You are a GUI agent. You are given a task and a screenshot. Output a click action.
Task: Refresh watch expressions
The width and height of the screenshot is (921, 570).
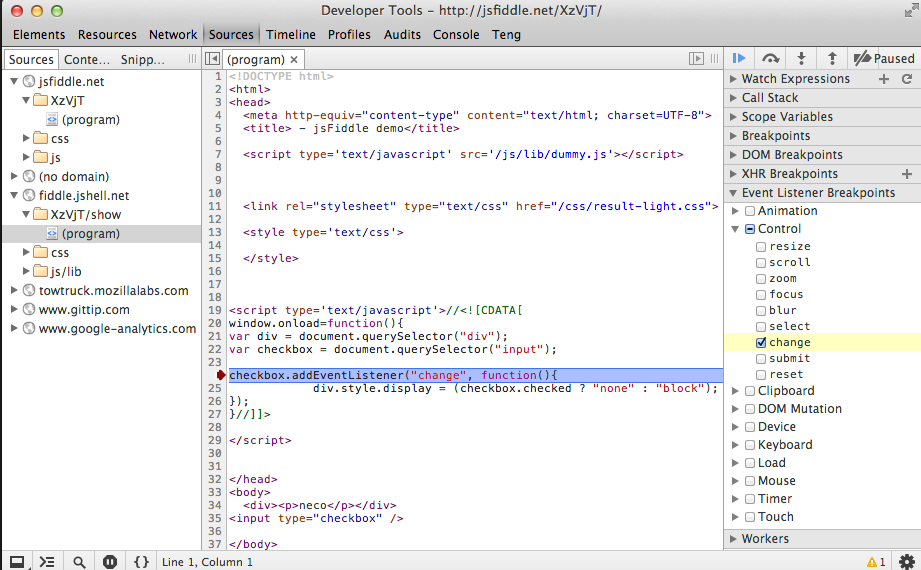907,79
